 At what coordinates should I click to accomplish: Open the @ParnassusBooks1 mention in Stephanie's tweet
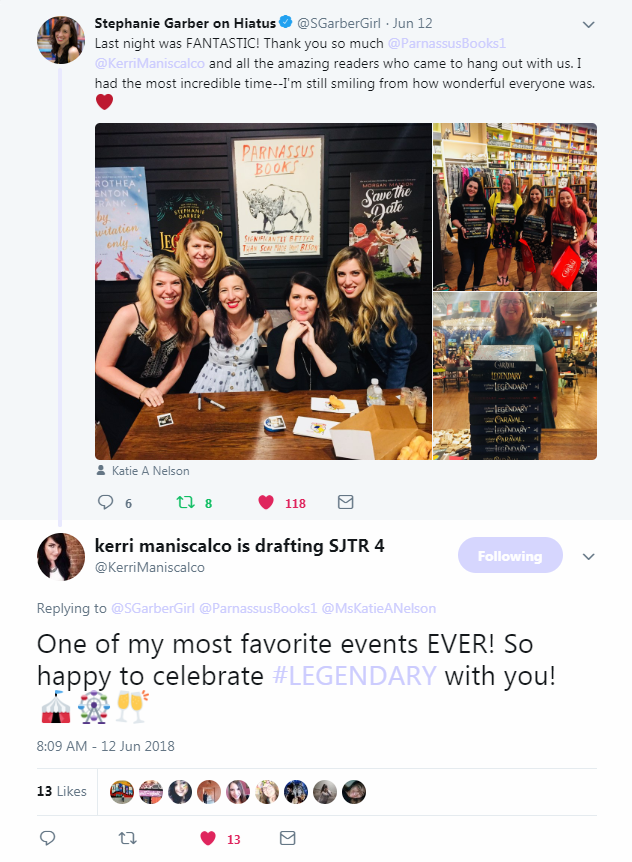pyautogui.click(x=447, y=43)
